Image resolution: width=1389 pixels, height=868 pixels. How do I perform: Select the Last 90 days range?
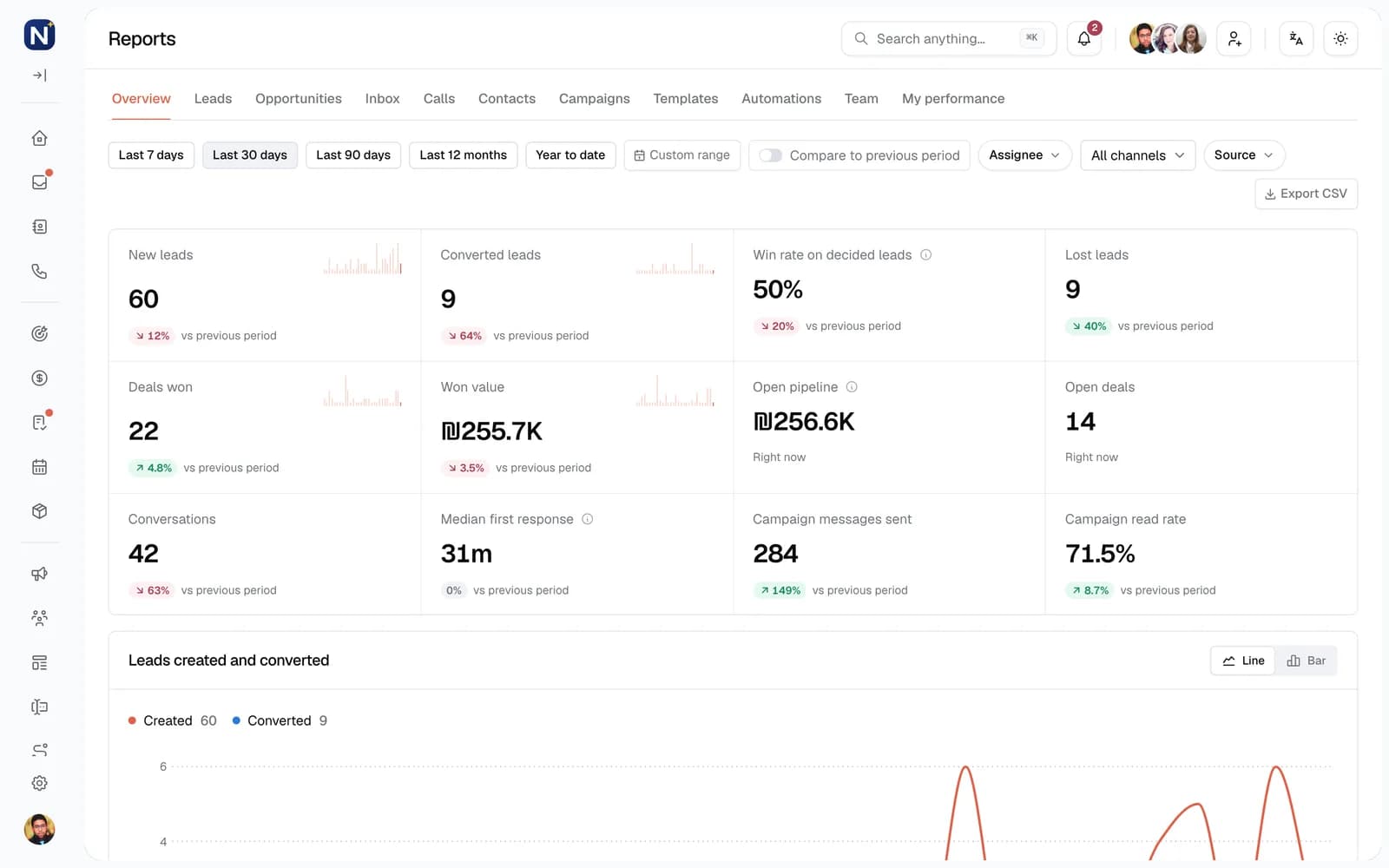pos(353,155)
